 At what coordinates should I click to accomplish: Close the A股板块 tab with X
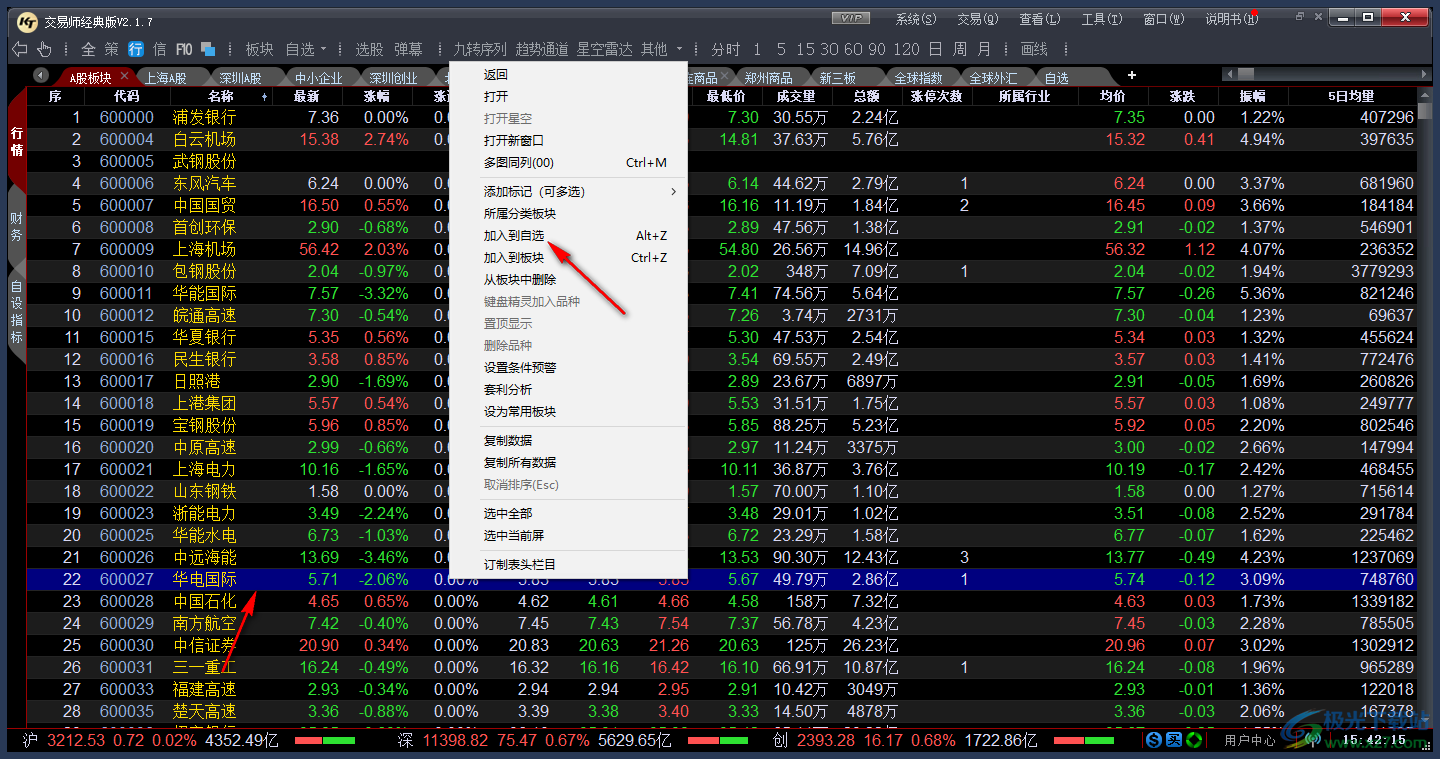click(125, 76)
